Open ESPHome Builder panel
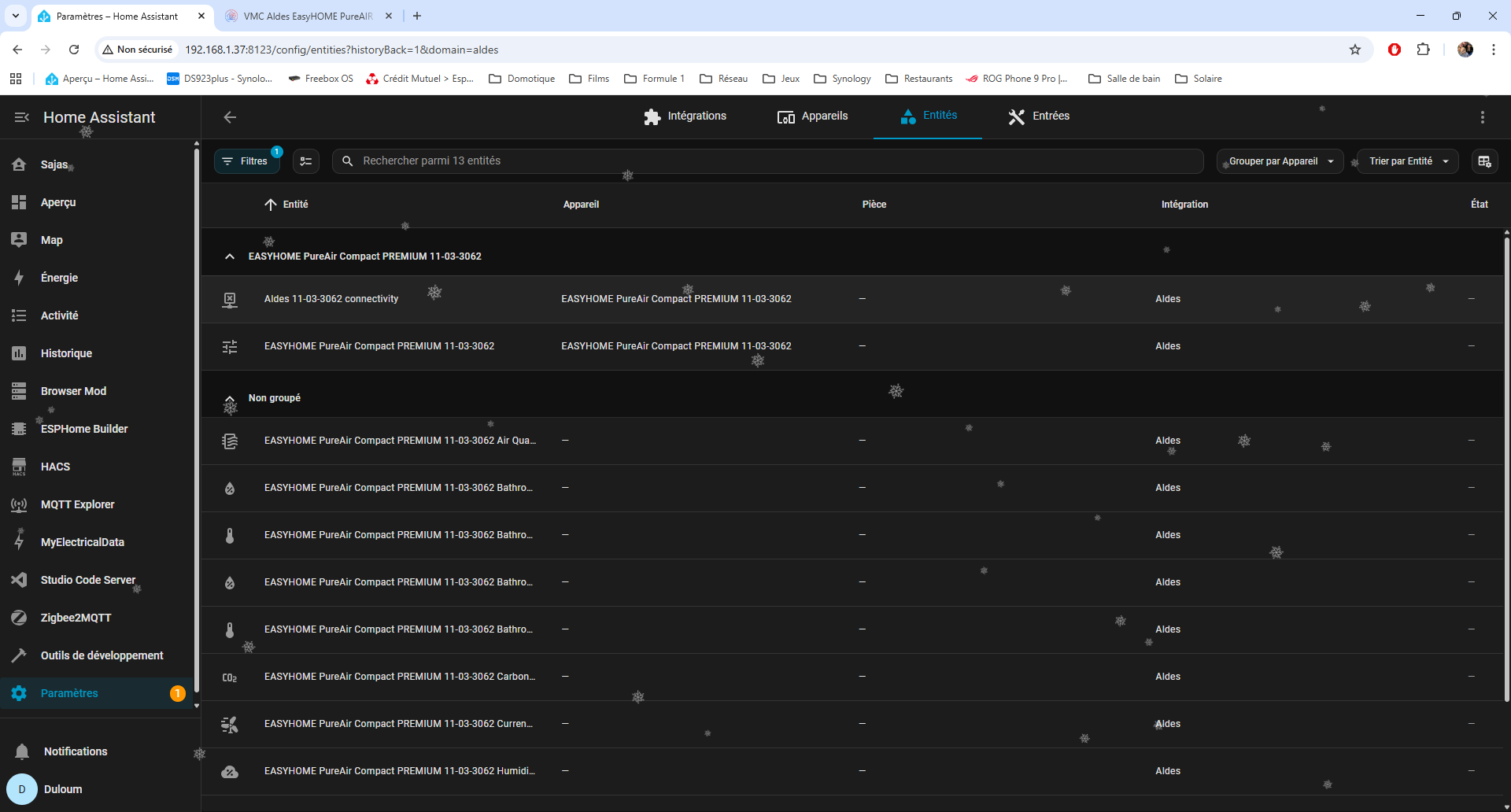 96,429
